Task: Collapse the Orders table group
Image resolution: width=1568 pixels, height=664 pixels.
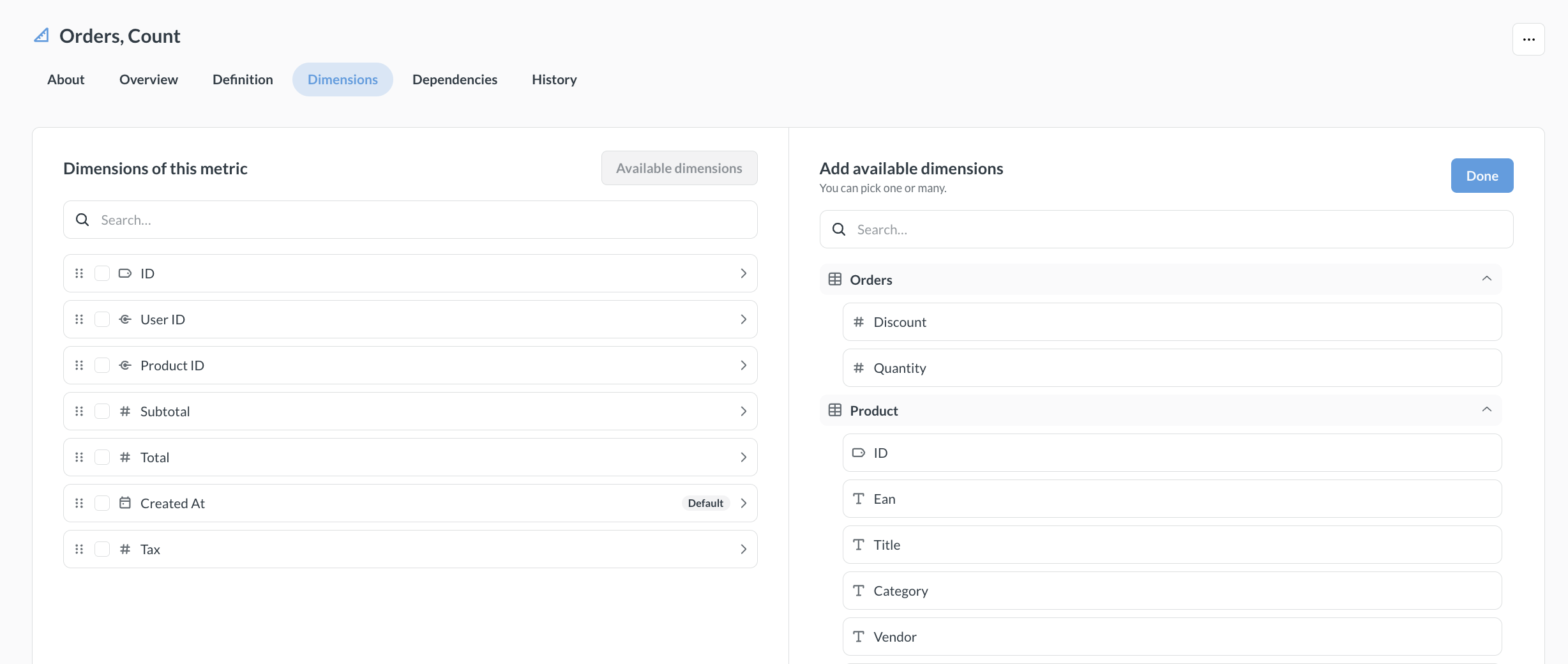Action: point(1486,279)
